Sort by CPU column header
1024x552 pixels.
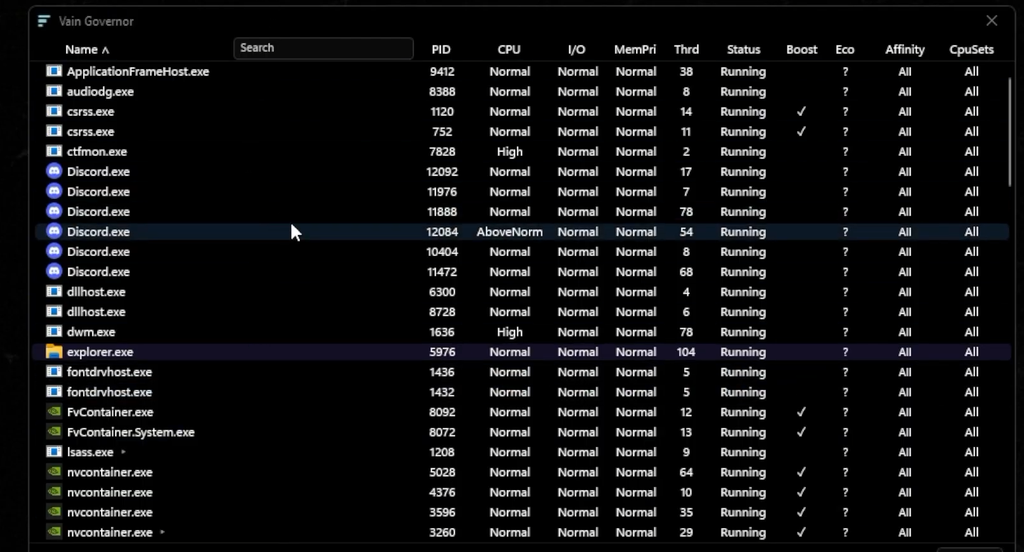509,50
